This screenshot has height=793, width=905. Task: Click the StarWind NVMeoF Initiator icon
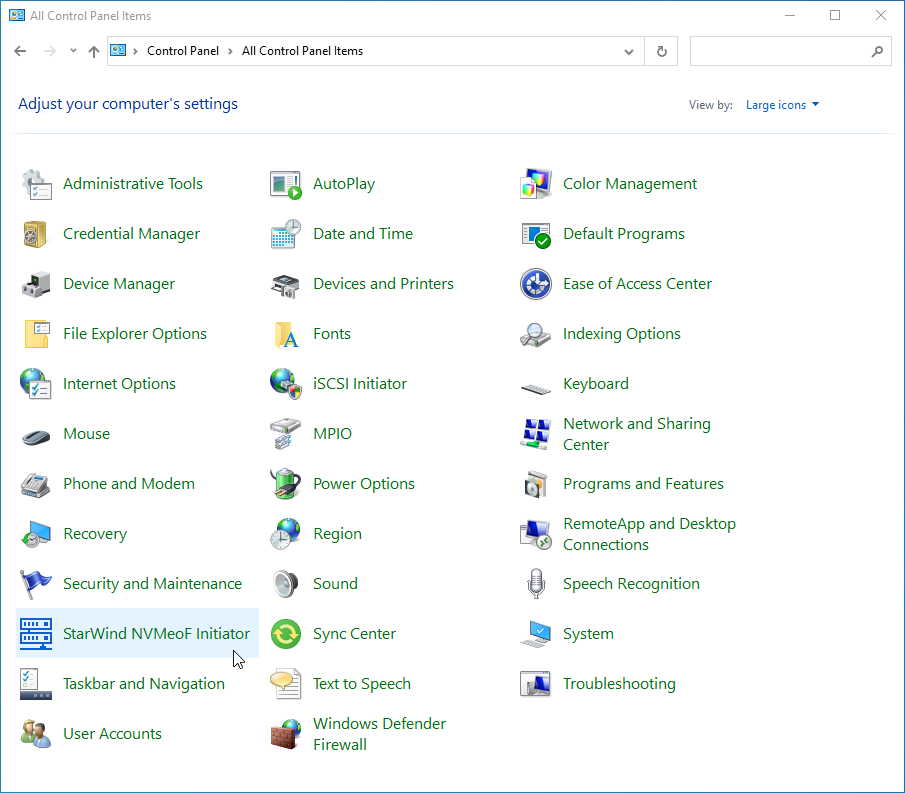point(36,634)
